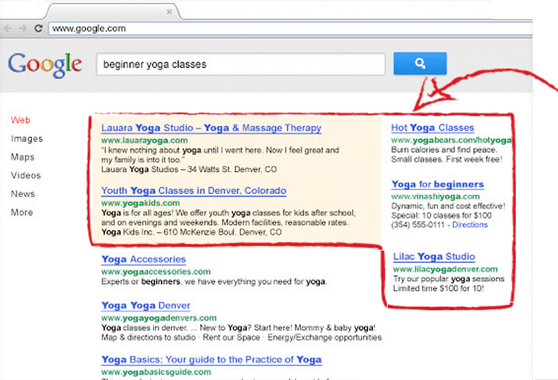Screen dimensions: 558x380
Task: Open the More search options
Action: (x=22, y=212)
